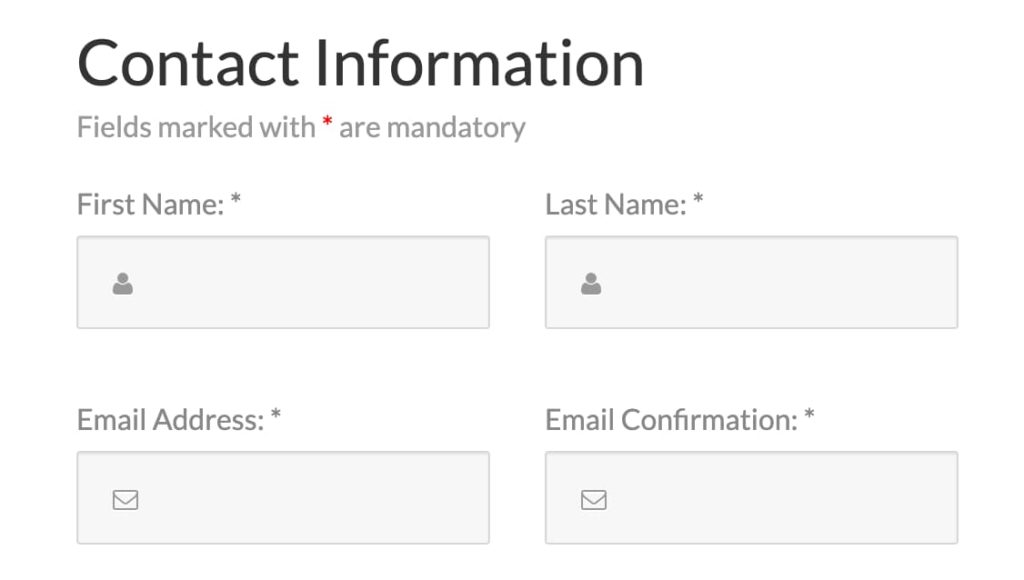Click the "Email Address:" label text
1024x580 pixels.
(170, 420)
